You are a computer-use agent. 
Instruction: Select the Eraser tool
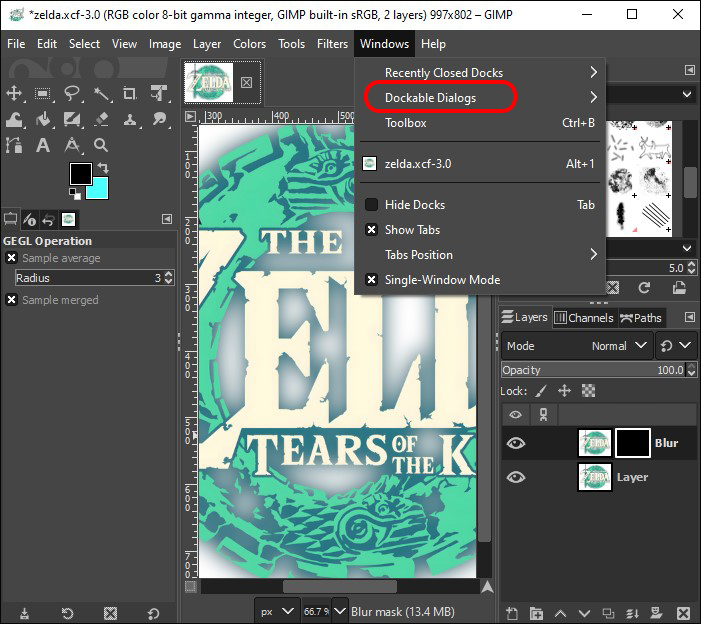click(101, 120)
